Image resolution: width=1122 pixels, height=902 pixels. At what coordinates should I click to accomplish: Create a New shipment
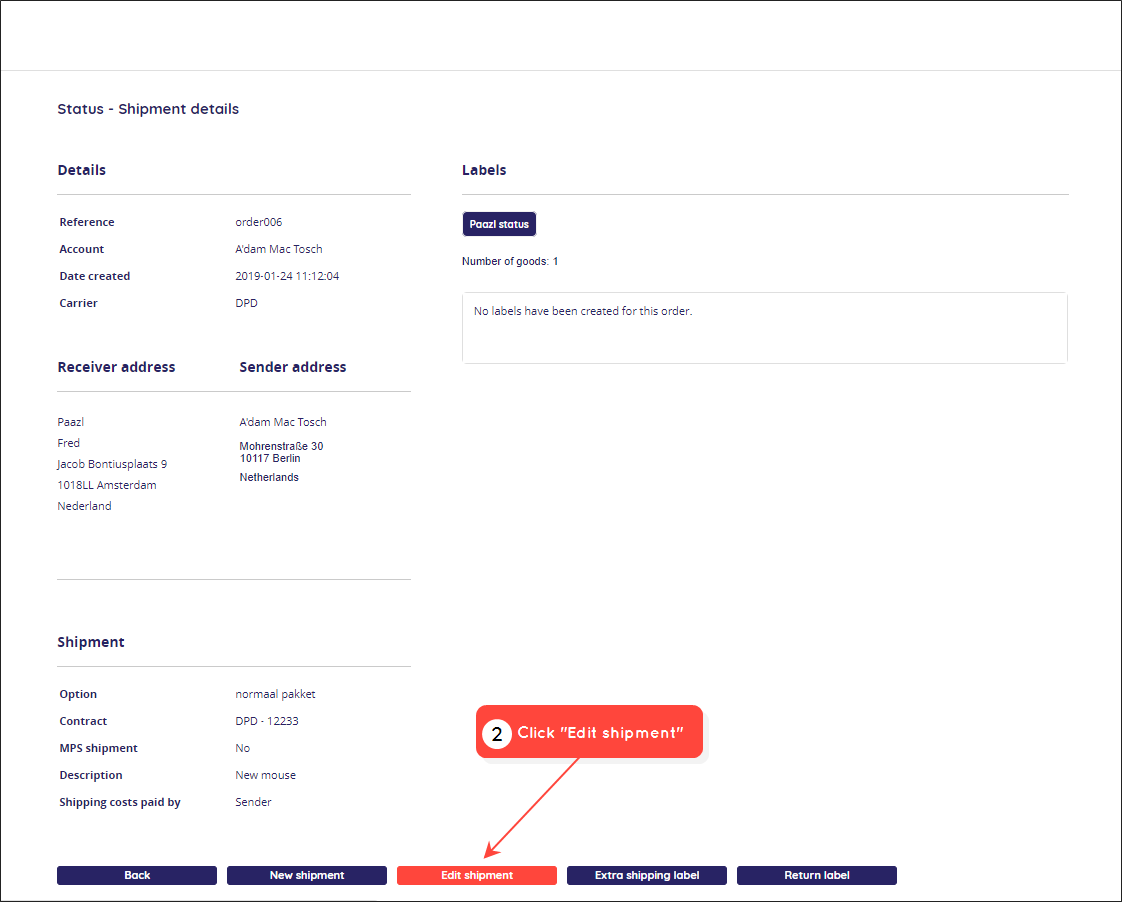pos(307,875)
